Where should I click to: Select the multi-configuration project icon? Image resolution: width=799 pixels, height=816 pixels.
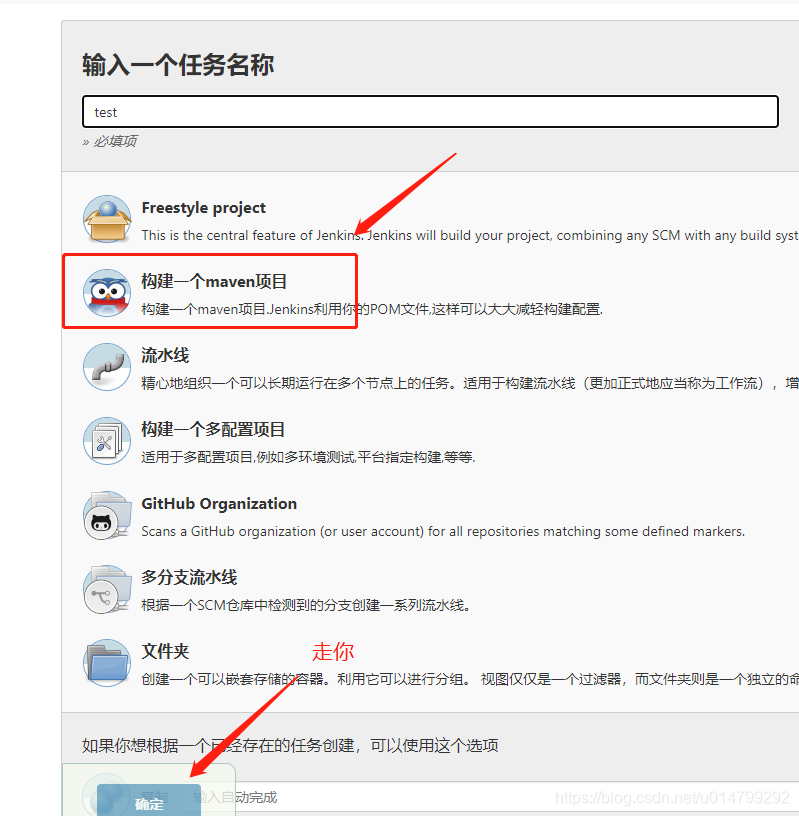[107, 441]
